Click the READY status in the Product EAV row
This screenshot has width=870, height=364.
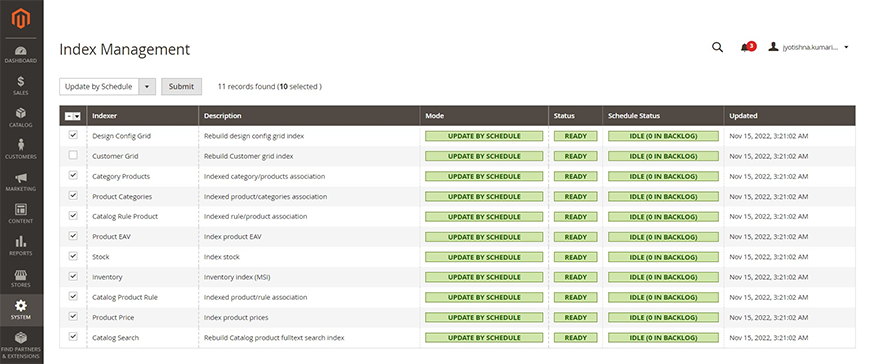click(575, 237)
